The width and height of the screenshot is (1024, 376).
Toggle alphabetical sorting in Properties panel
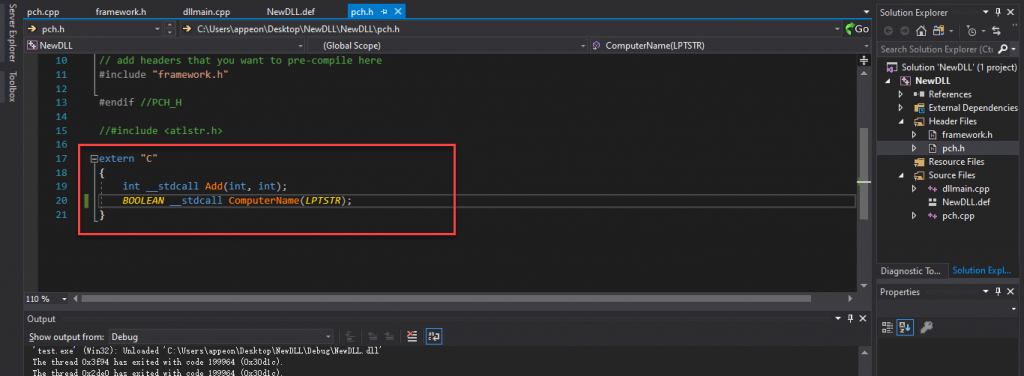click(x=905, y=327)
